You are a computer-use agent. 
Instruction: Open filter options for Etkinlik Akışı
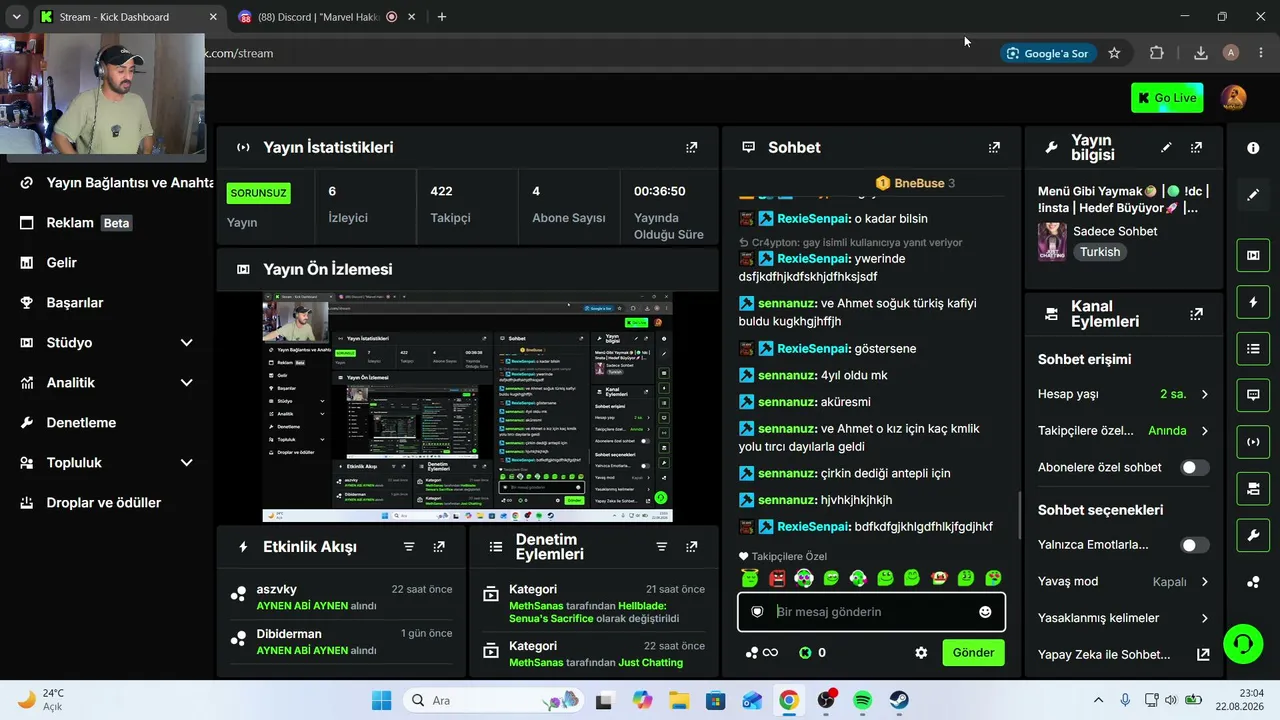409,547
